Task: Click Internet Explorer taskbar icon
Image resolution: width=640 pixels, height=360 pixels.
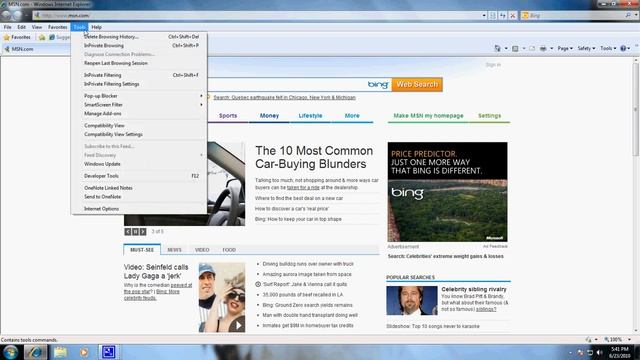Action: point(35,352)
